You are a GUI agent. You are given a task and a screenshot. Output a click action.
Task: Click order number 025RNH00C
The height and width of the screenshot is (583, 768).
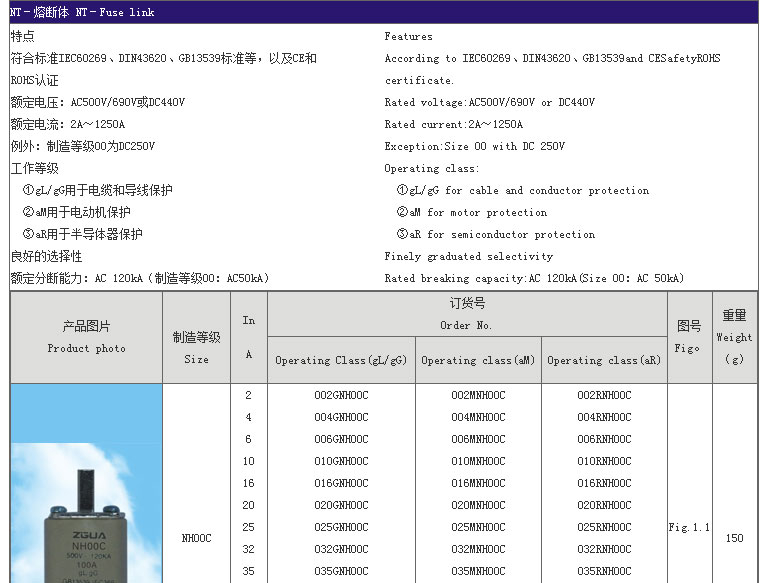tap(604, 528)
